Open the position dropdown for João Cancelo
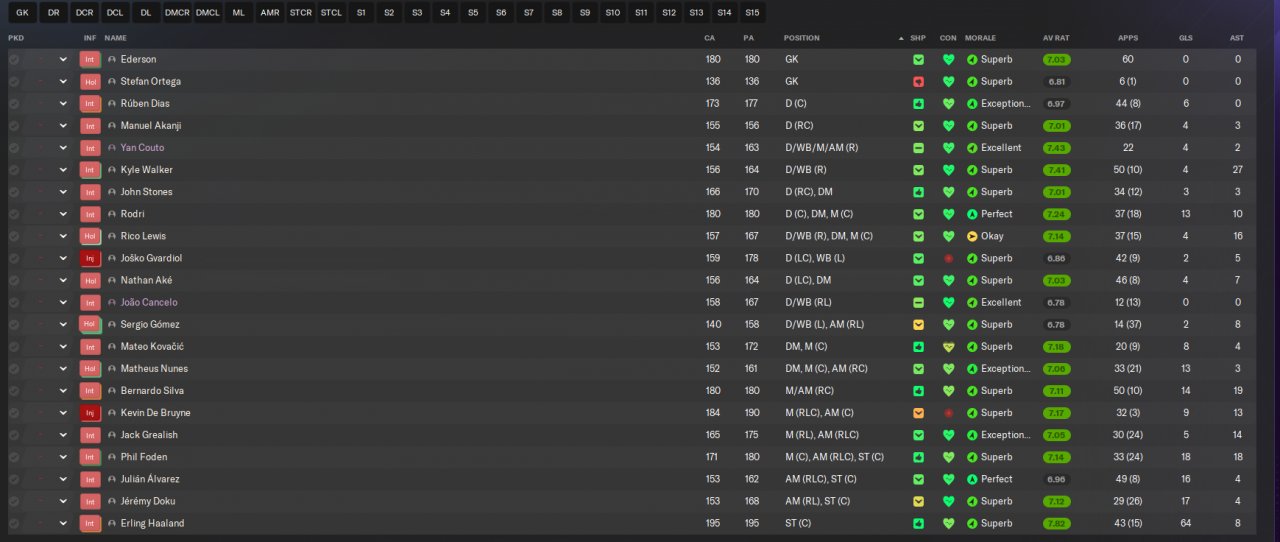The width and height of the screenshot is (1280, 542). pos(63,302)
